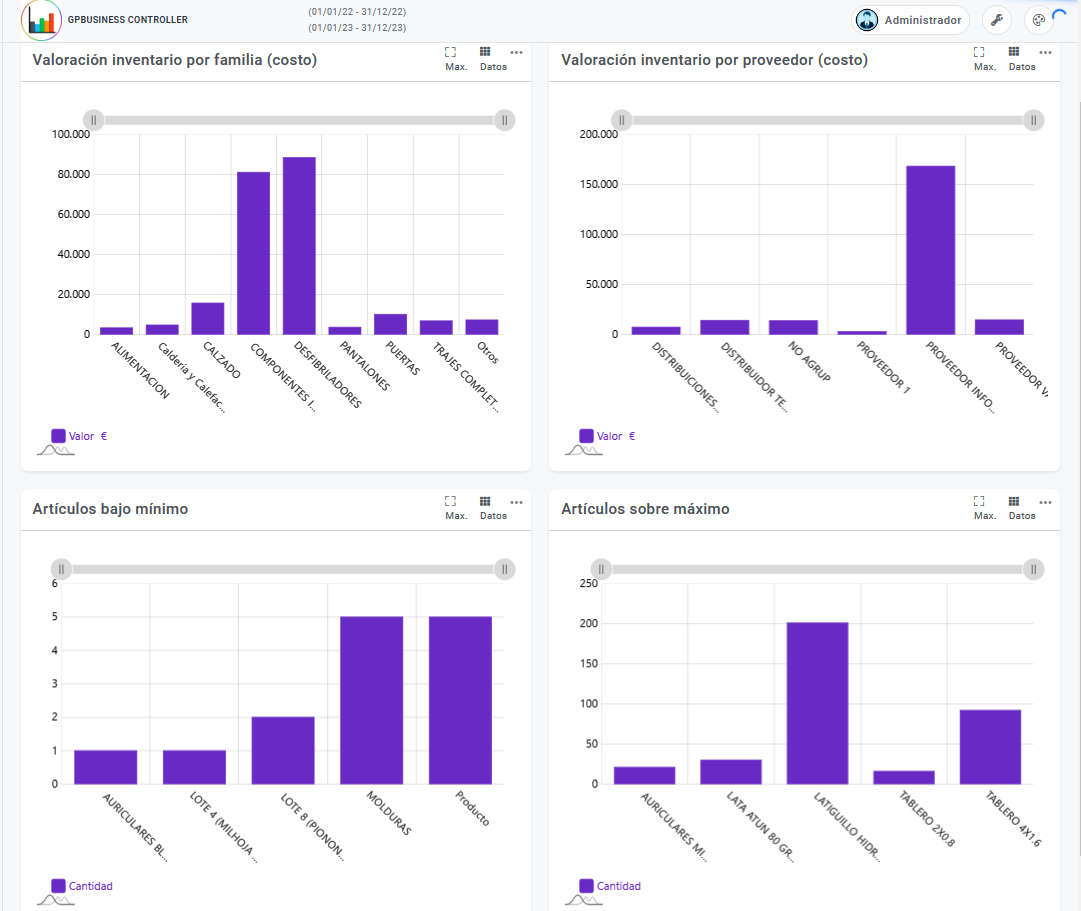Viewport: 1081px width, 911px height.
Task: Open more options menu for familia chart
Action: click(516, 52)
